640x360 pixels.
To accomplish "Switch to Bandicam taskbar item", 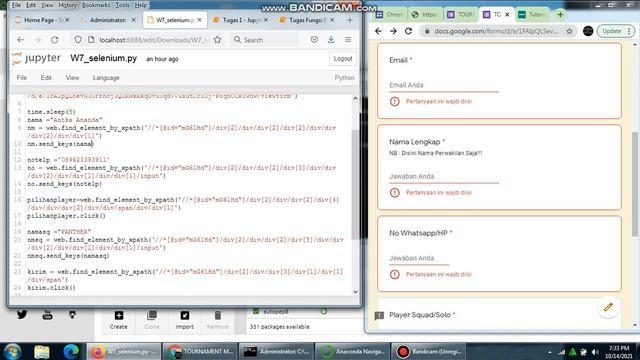I will click(x=428, y=351).
